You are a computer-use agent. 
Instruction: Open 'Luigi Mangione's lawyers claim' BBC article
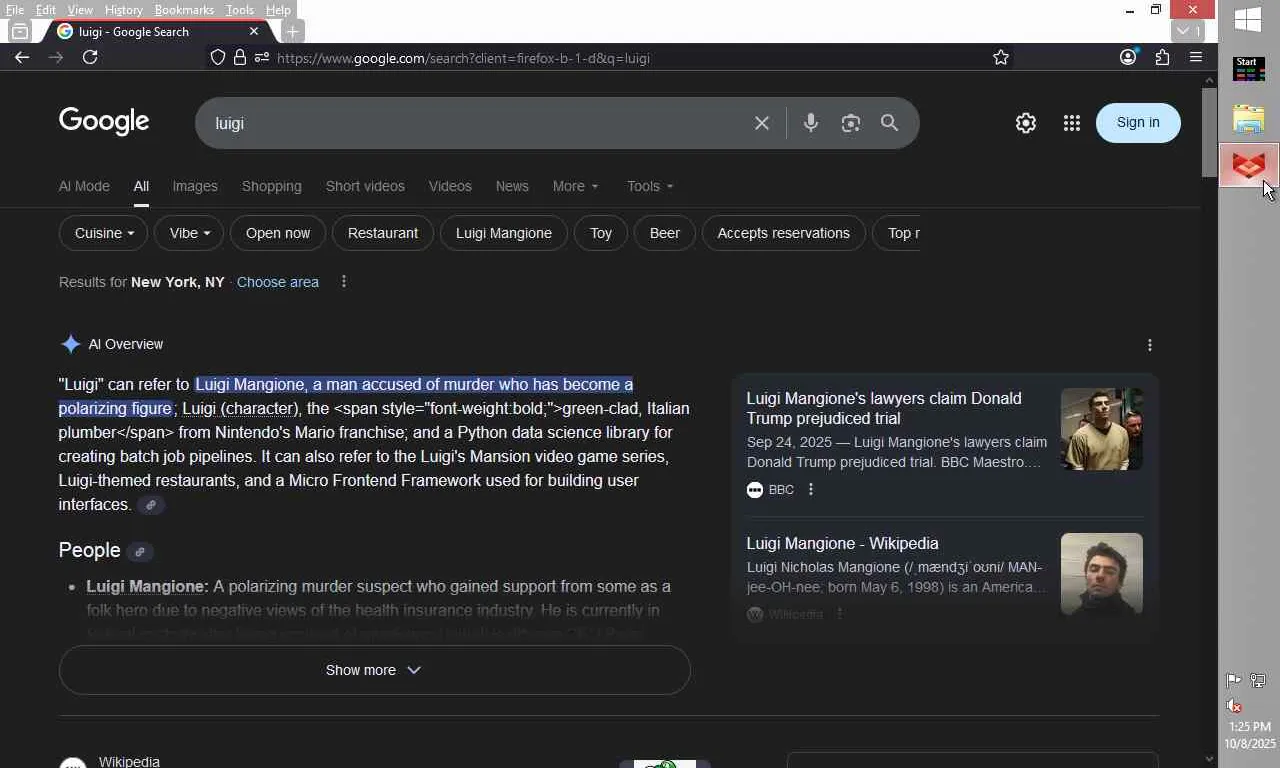pyautogui.click(x=884, y=408)
